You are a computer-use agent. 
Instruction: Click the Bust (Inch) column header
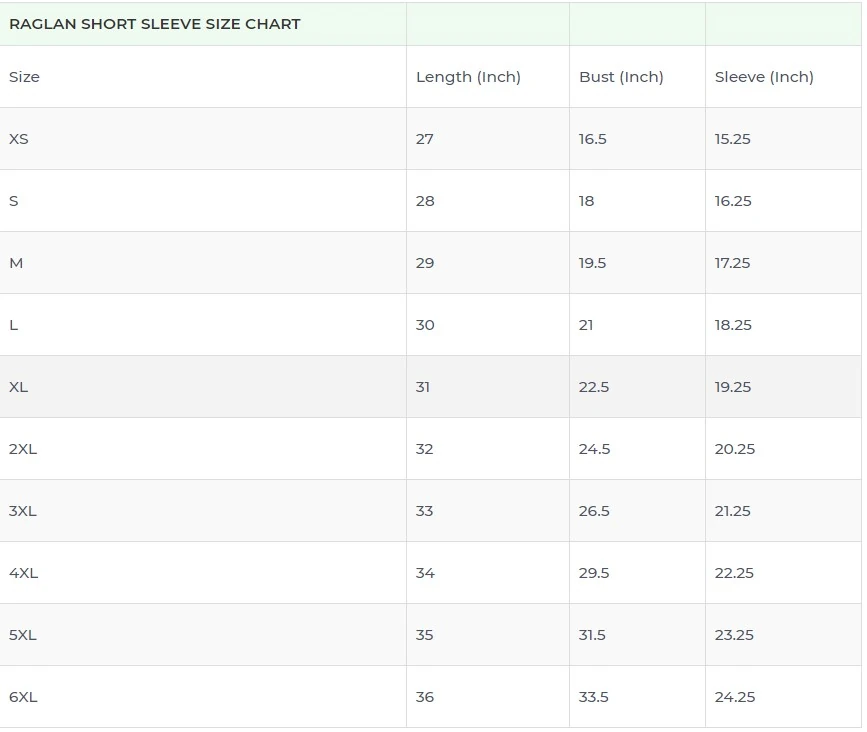pyautogui.click(x=621, y=77)
